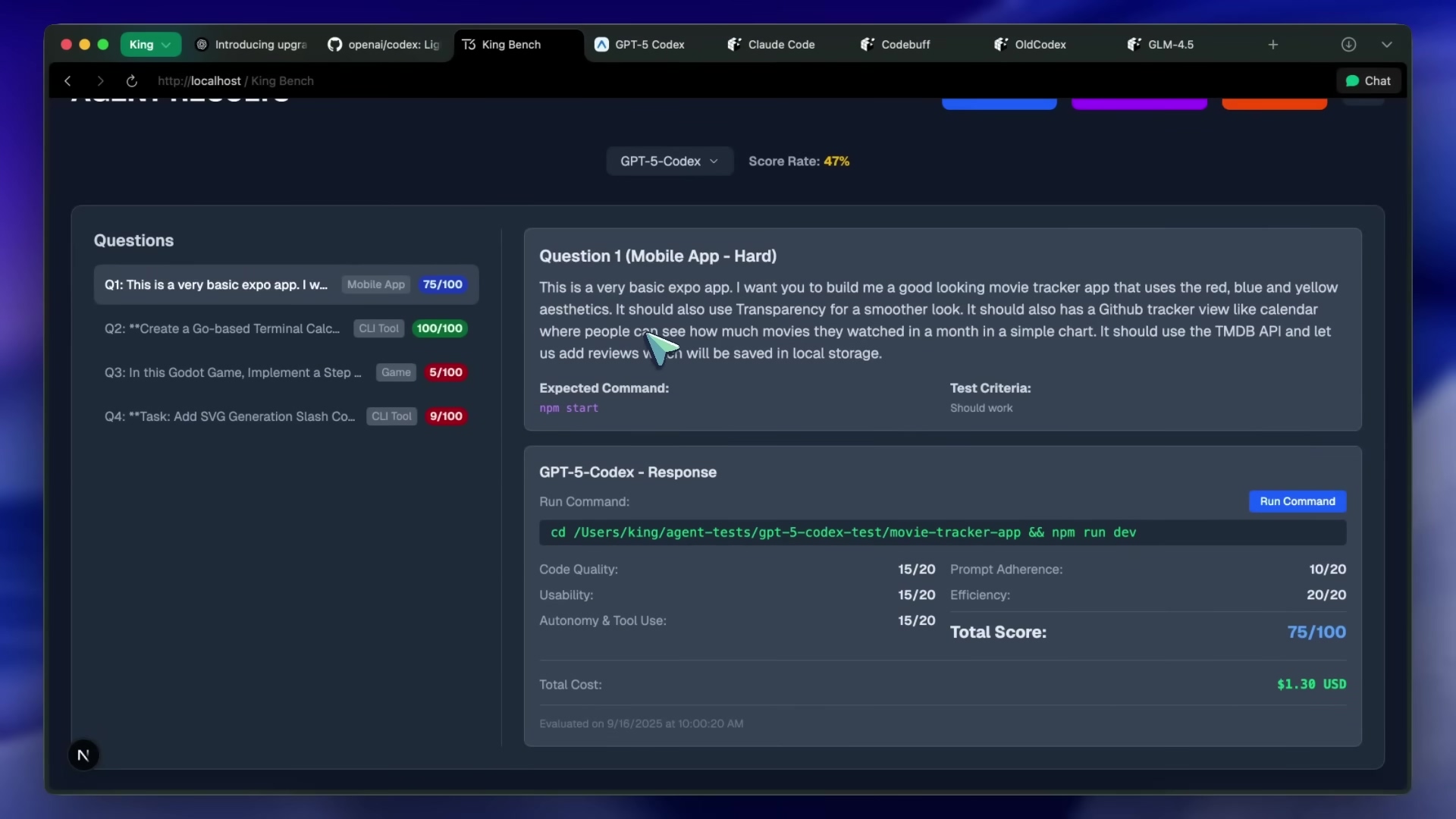Click the cd movie-tracker-app run command text
This screenshot has width=1456, height=819.
843,532
